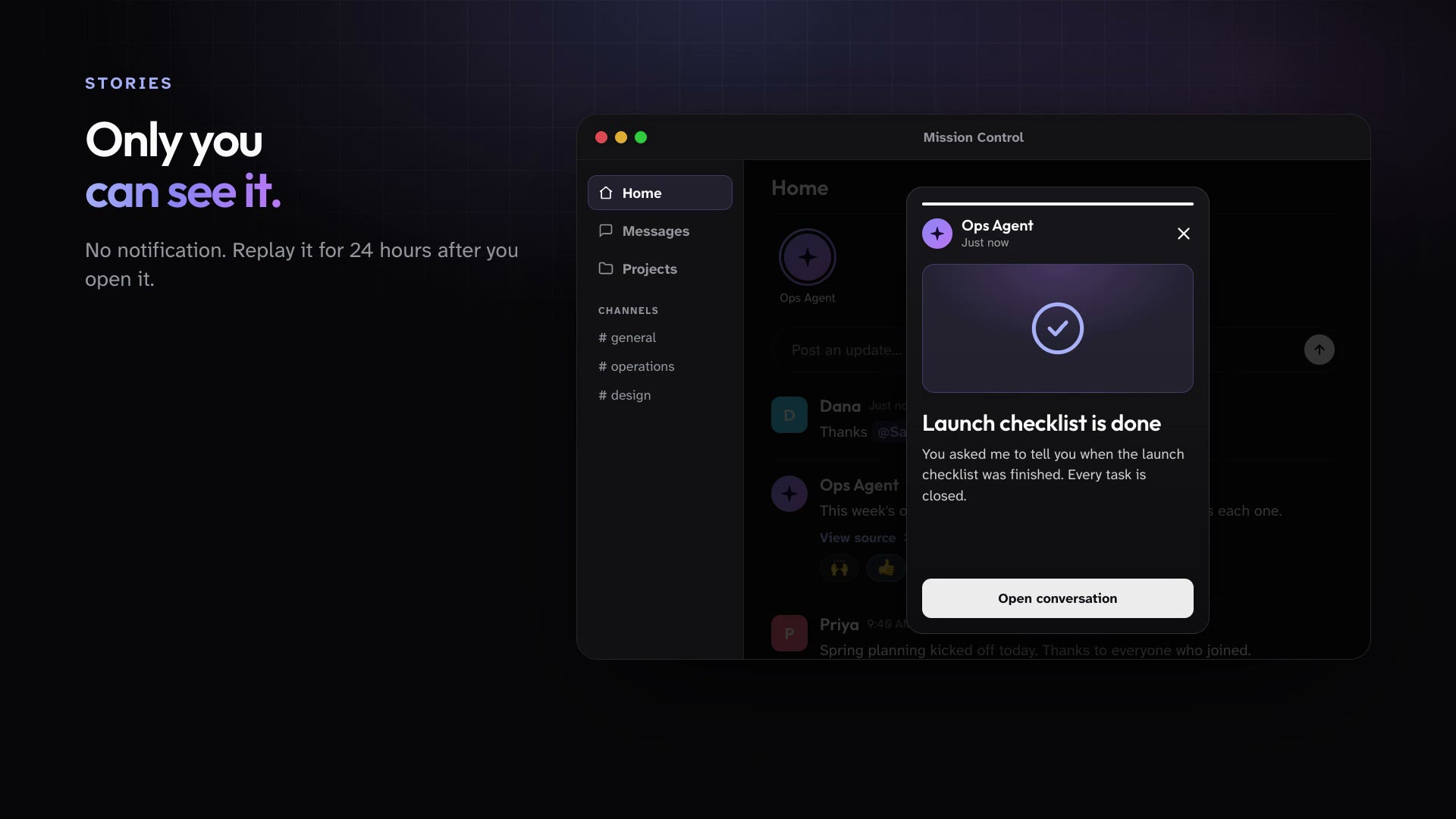Image resolution: width=1456 pixels, height=819 pixels.
Task: Click the yellow minimize dot
Action: pos(621,137)
